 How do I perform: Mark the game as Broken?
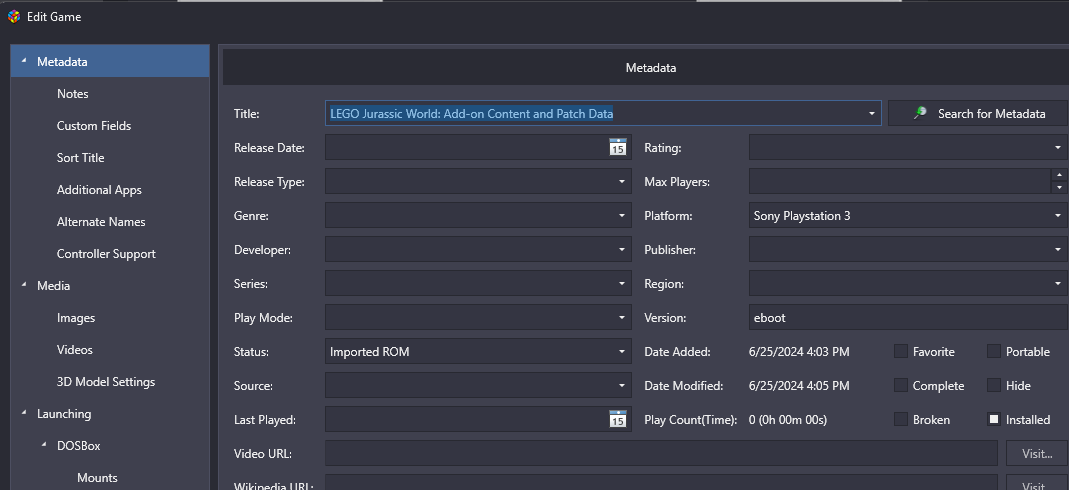coord(901,420)
